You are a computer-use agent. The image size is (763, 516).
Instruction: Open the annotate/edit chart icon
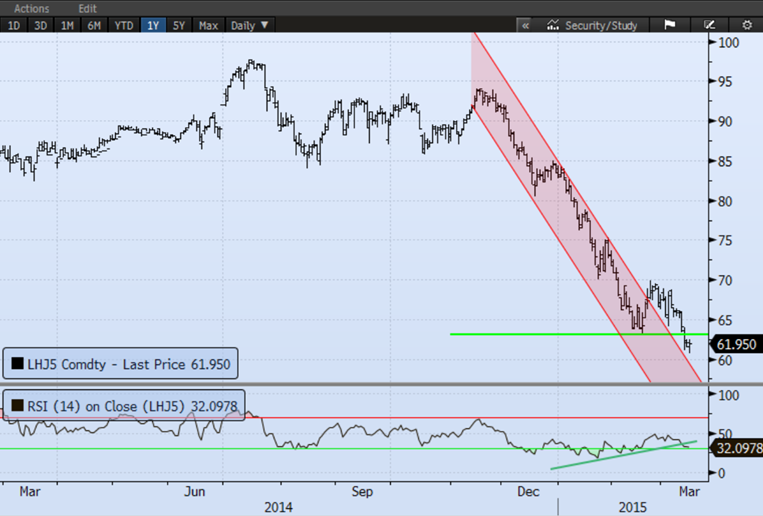click(x=709, y=25)
